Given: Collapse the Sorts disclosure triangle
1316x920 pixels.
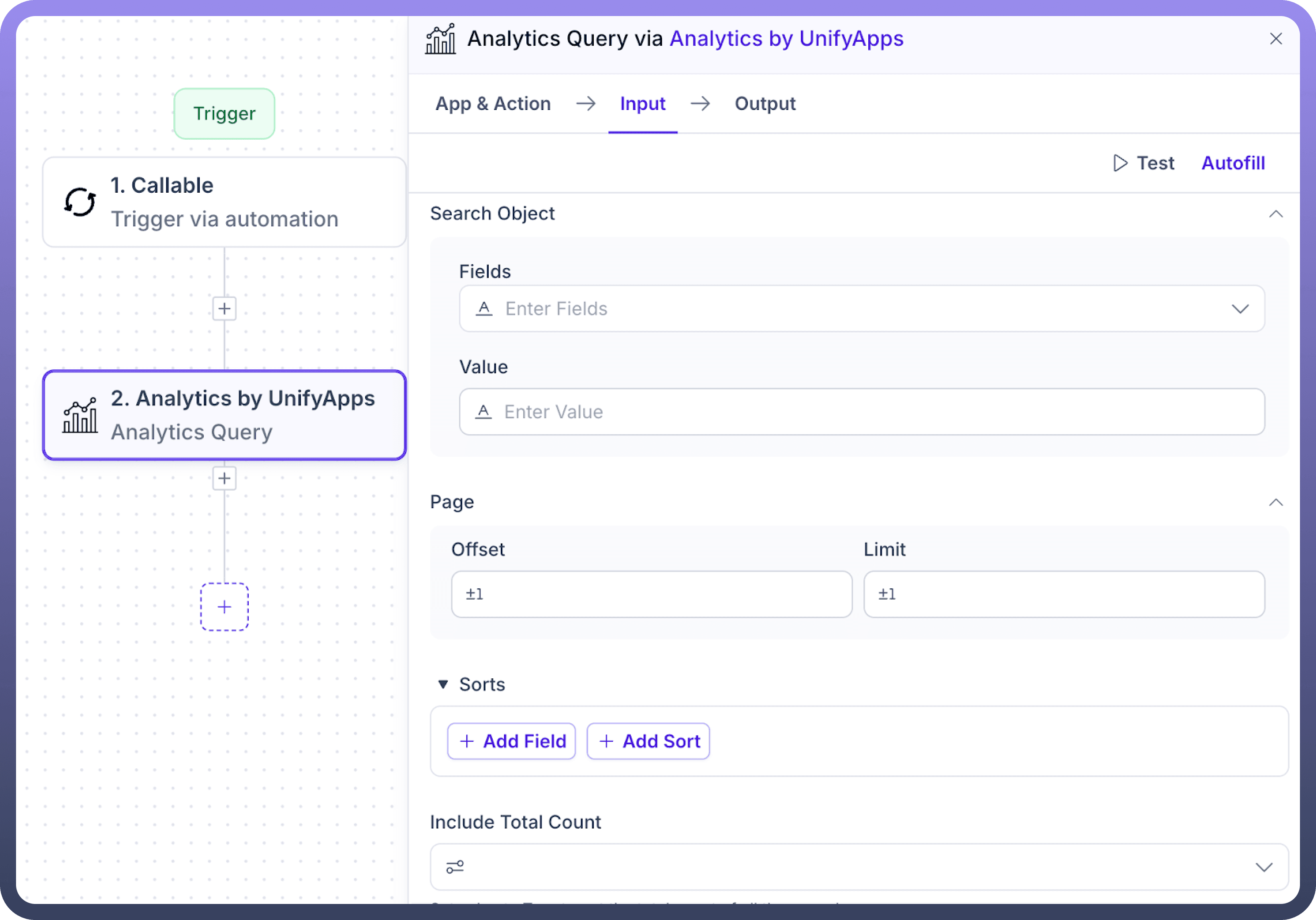Looking at the screenshot, I should [x=443, y=684].
